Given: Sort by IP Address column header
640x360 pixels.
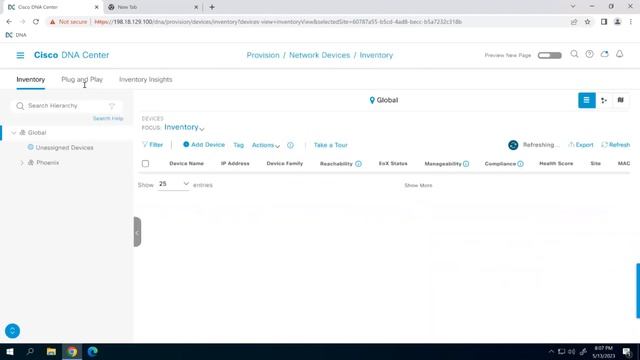Looking at the screenshot, I should pos(235,164).
